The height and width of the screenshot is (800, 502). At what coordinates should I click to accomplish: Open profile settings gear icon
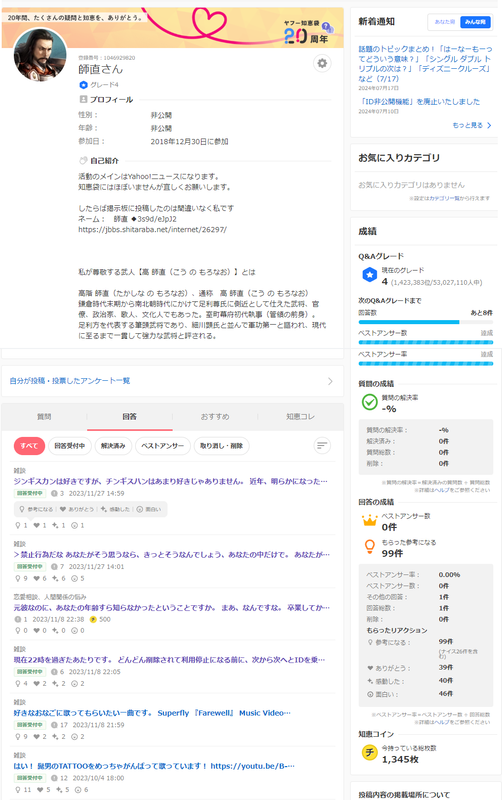322,63
